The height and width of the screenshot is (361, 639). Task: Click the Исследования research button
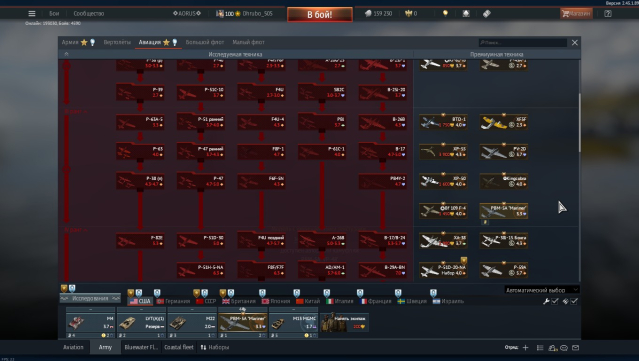coord(90,298)
